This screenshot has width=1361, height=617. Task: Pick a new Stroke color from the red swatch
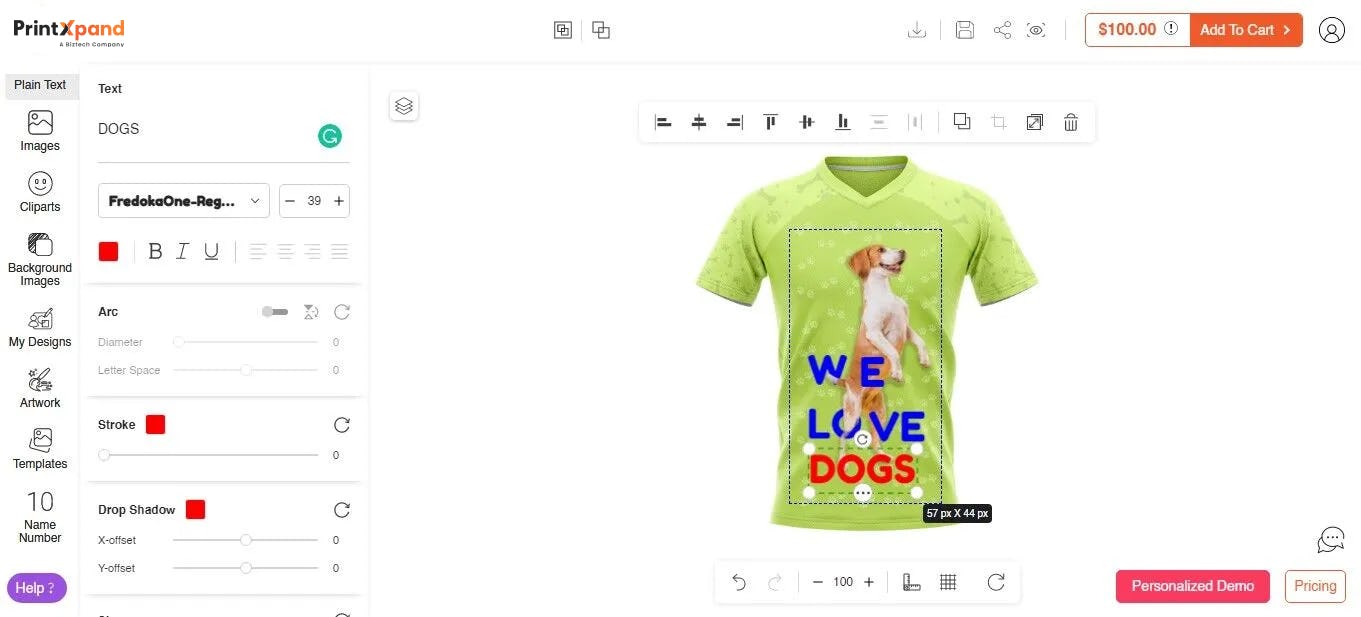click(x=155, y=424)
